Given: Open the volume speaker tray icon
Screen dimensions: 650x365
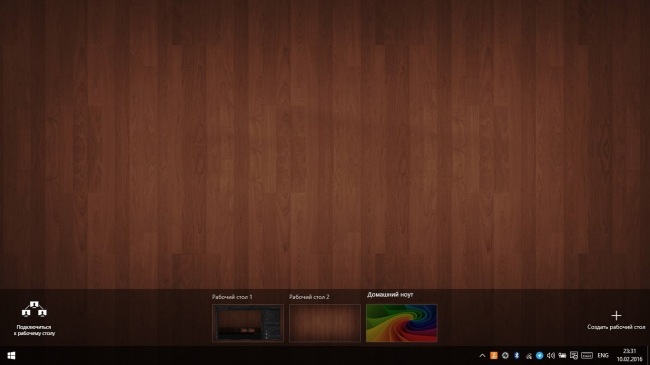Looking at the screenshot, I should (551, 355).
